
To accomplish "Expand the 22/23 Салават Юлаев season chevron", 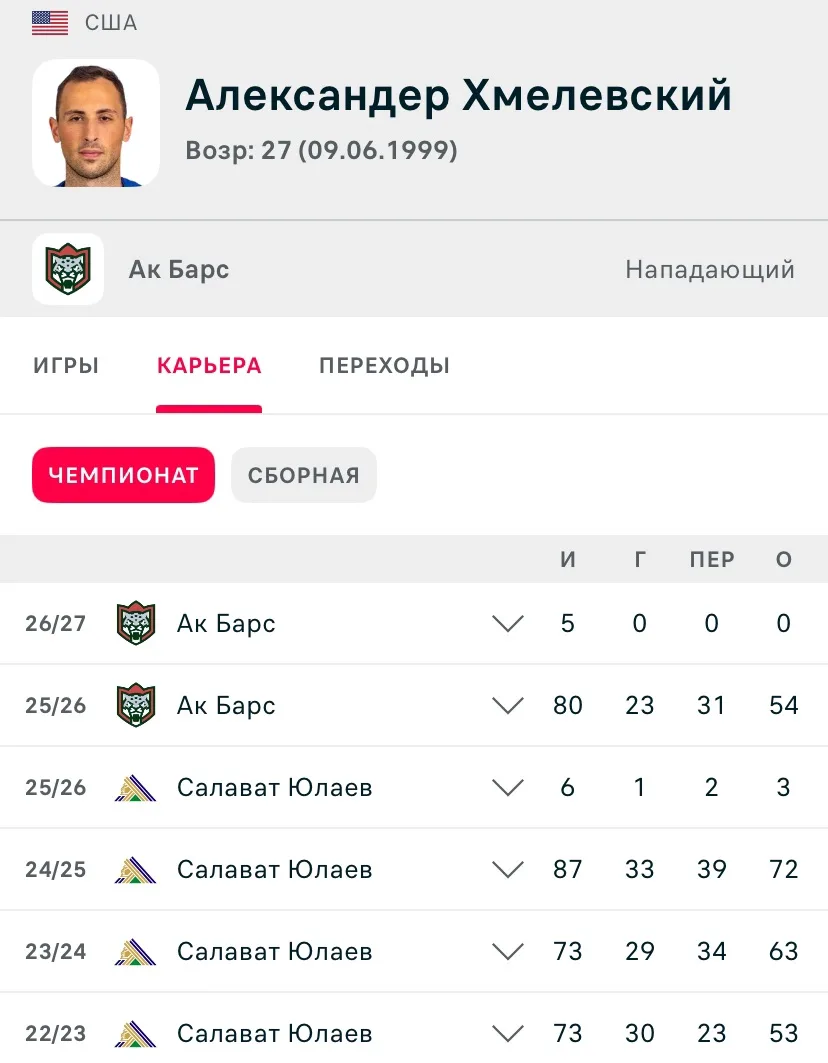I will (x=508, y=1034).
